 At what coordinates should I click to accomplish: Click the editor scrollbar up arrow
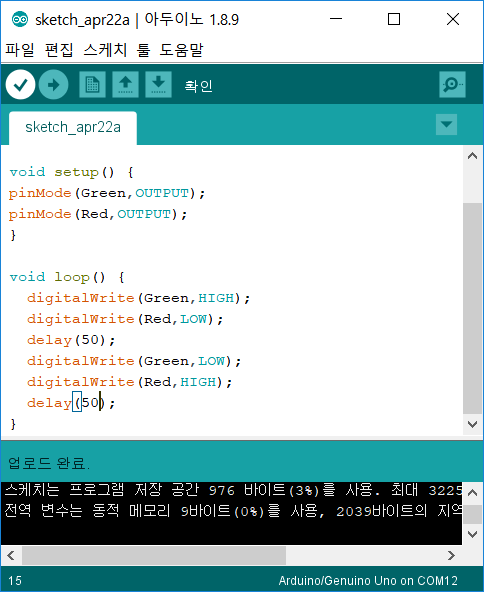tap(472, 156)
